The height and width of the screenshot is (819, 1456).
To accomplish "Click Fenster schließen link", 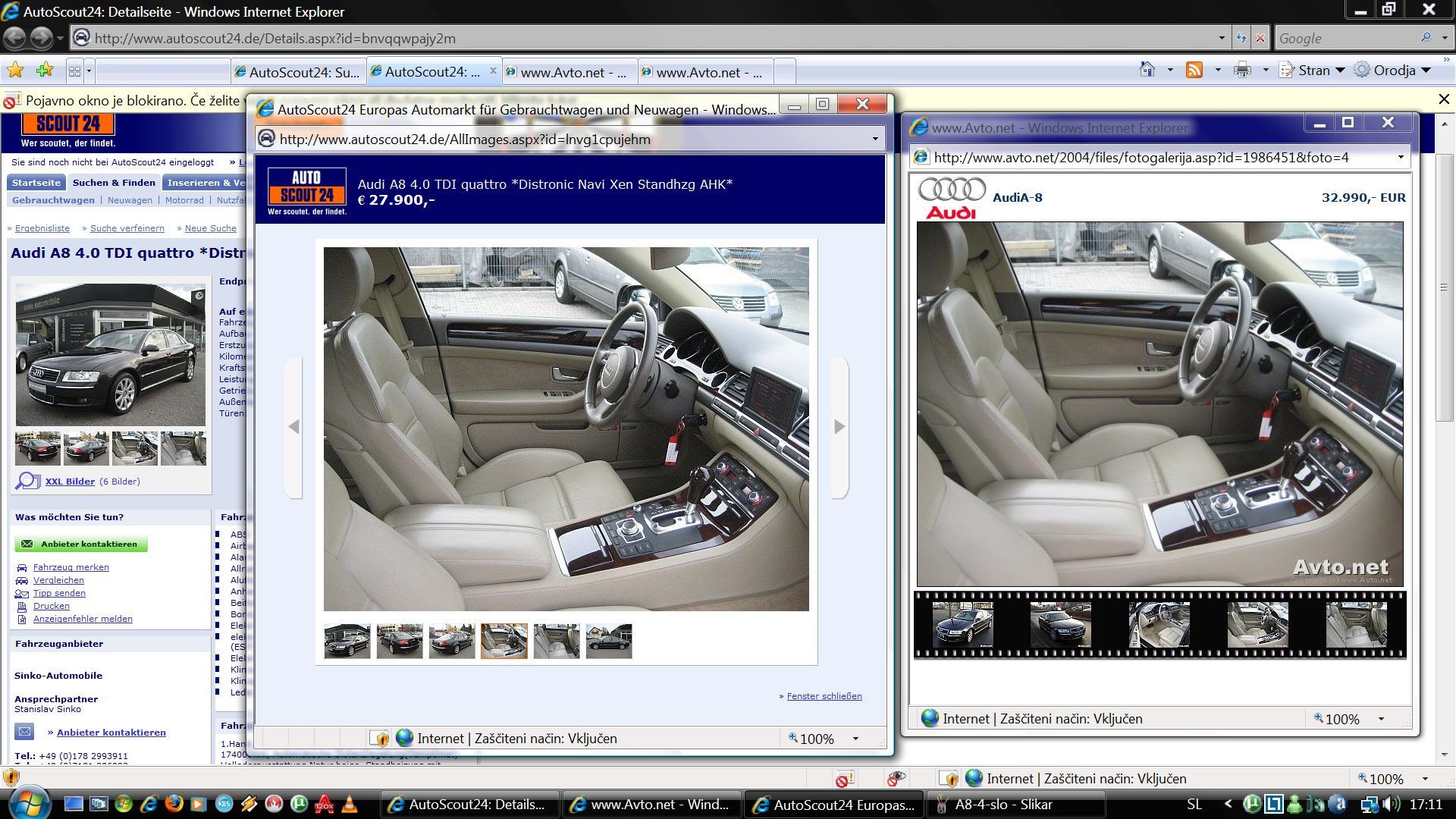I will pos(824,696).
